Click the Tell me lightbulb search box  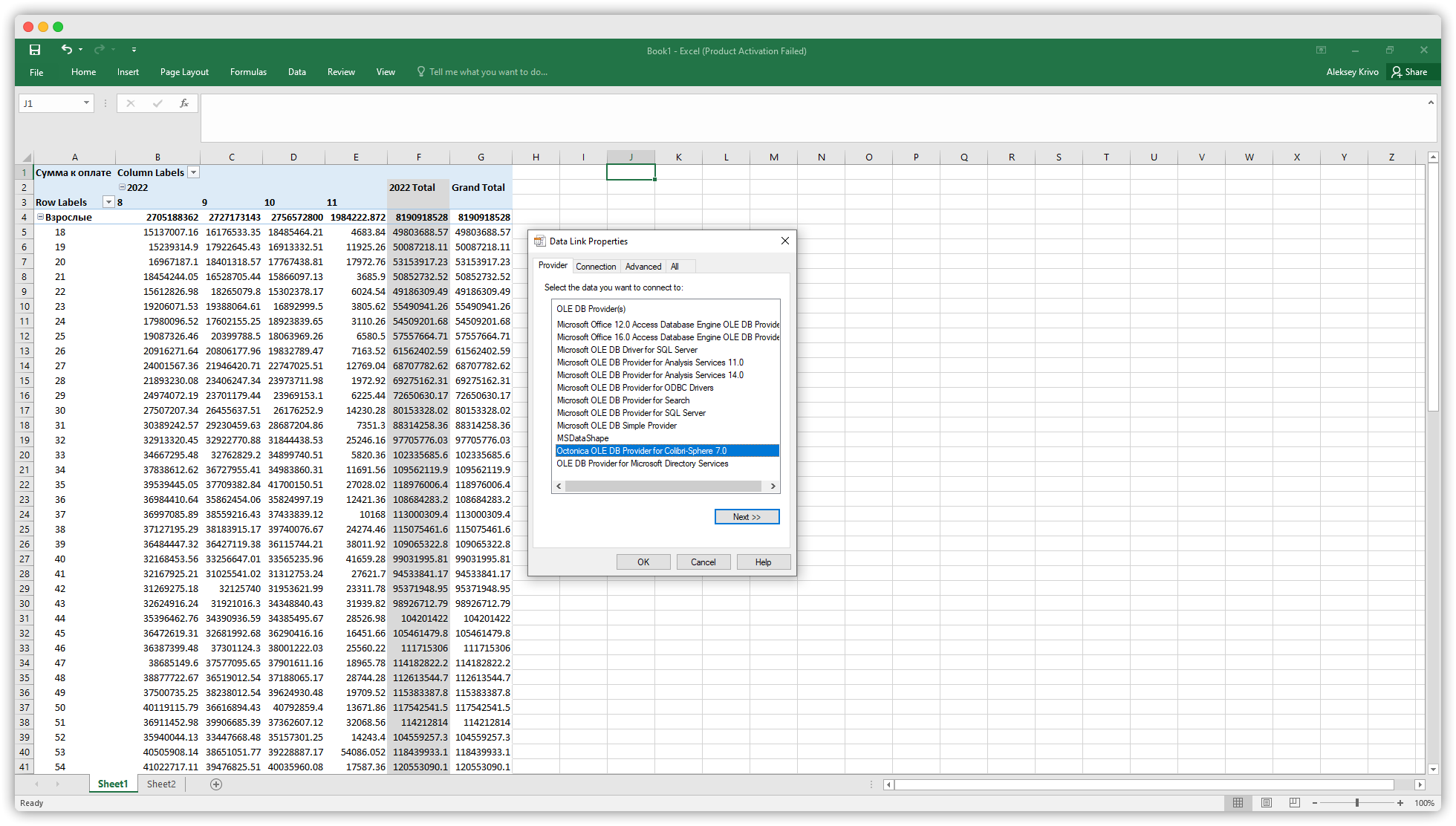point(482,72)
